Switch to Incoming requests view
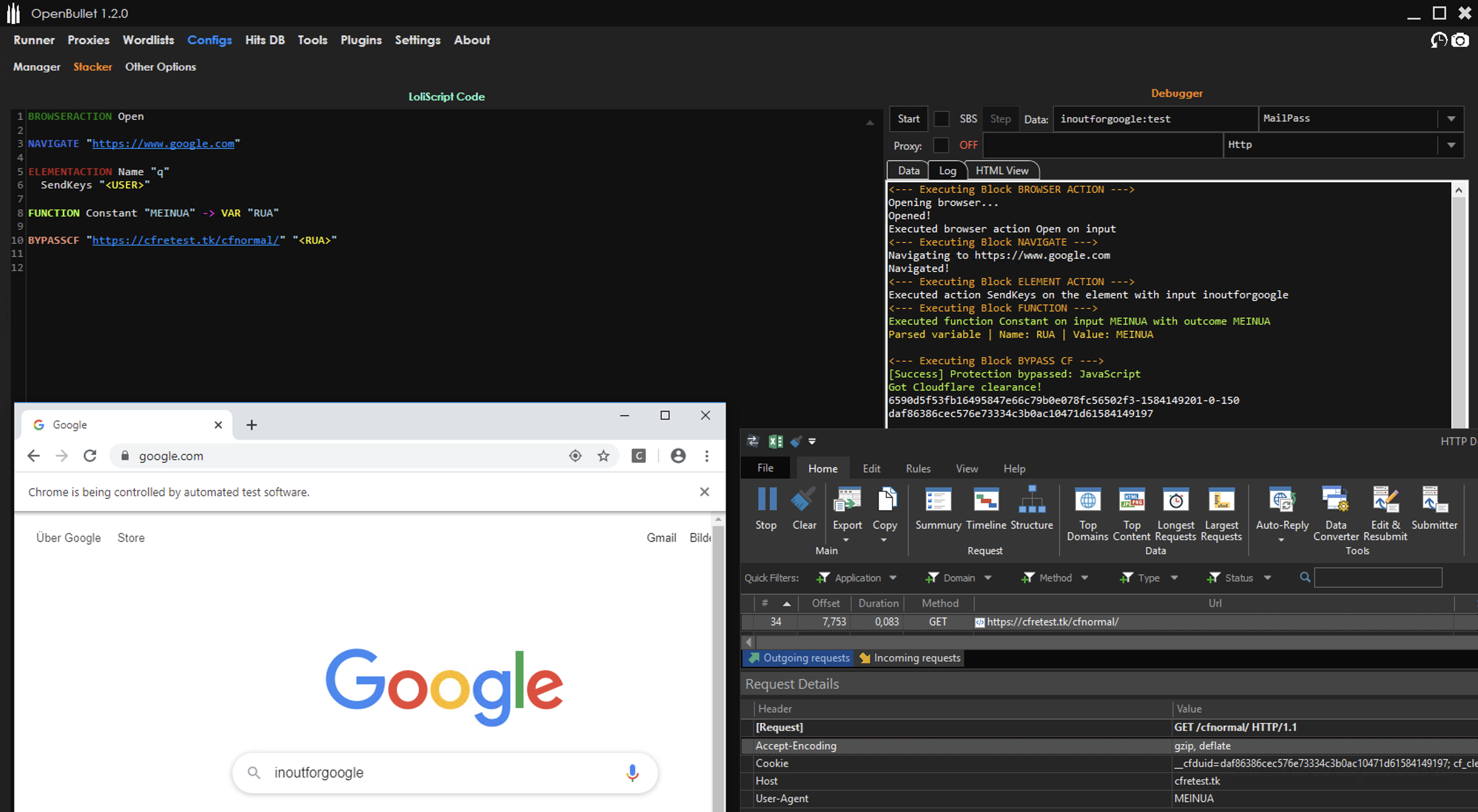The image size is (1478, 812). [x=910, y=658]
